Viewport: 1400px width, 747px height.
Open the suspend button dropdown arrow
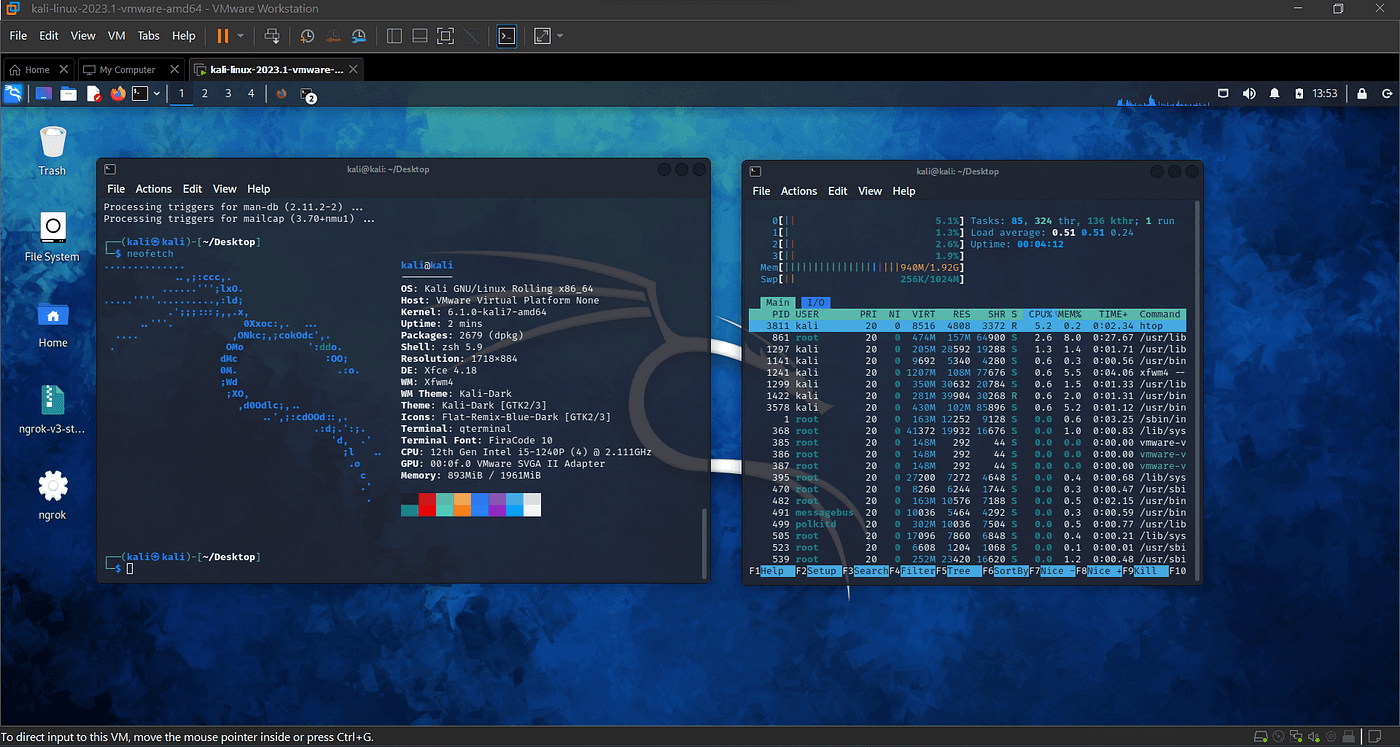[x=240, y=35]
